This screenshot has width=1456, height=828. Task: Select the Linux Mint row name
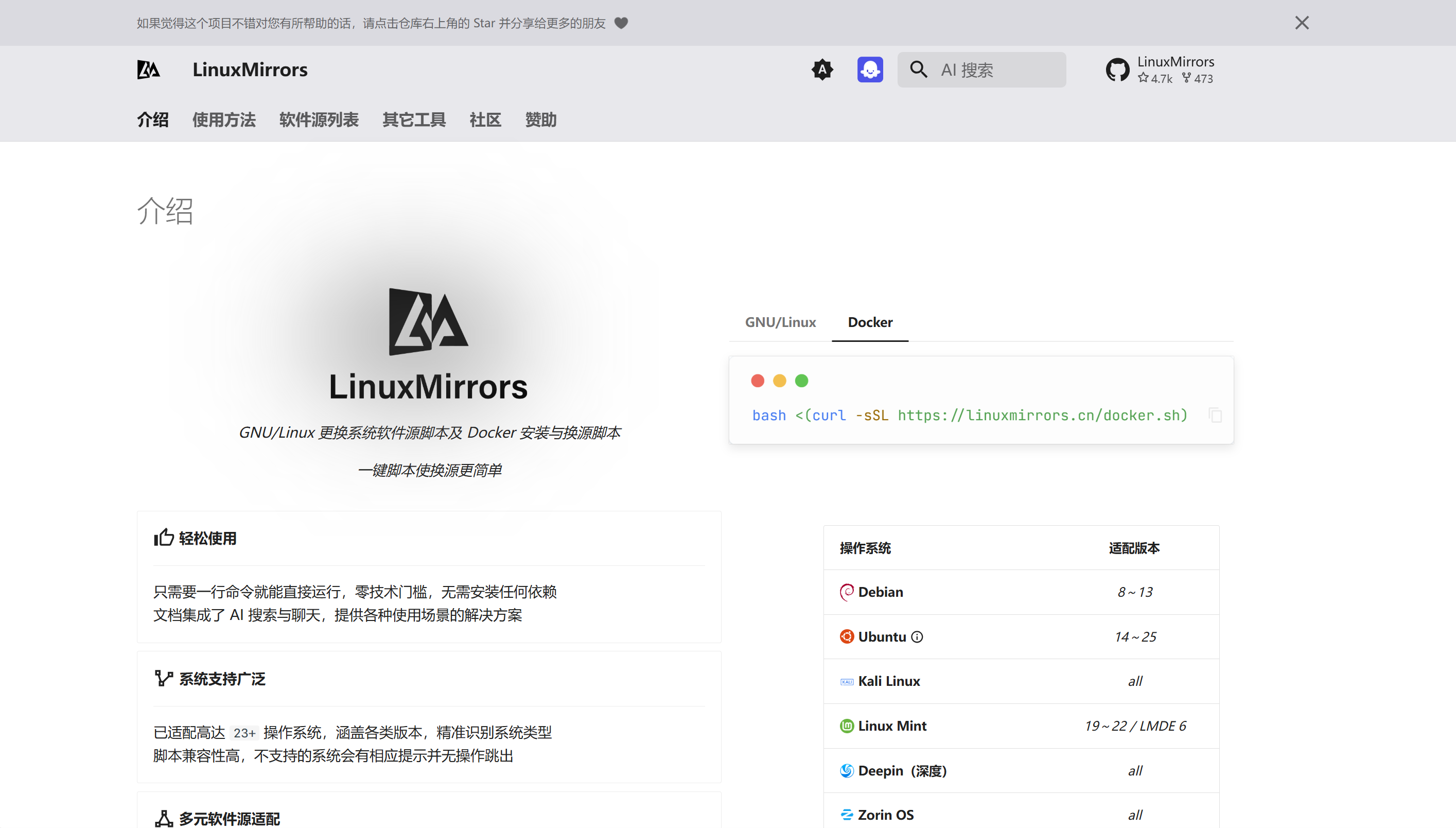click(892, 726)
